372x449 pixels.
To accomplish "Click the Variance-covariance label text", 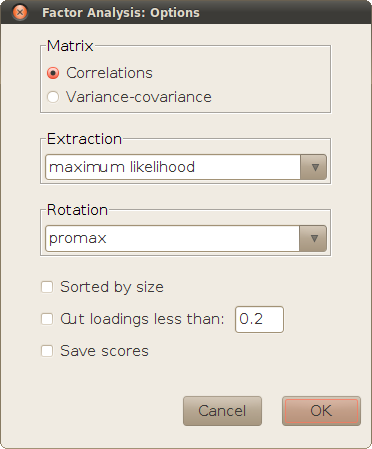I will point(139,97).
